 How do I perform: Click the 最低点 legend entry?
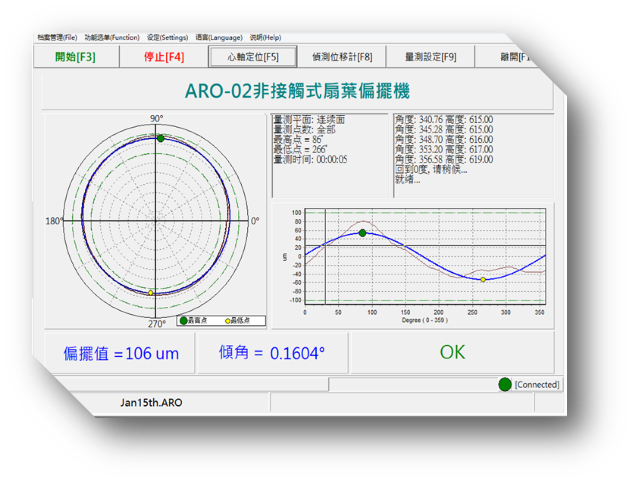coord(238,321)
